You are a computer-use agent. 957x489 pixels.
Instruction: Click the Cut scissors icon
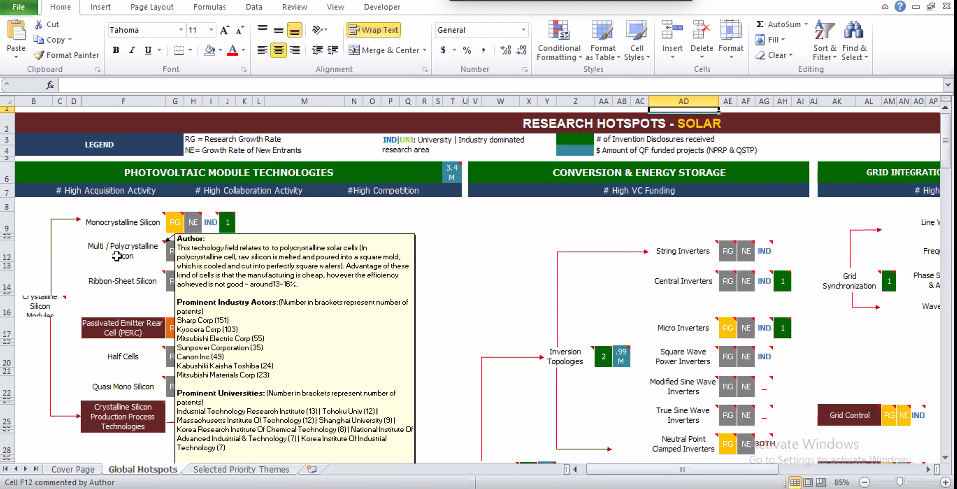point(38,24)
